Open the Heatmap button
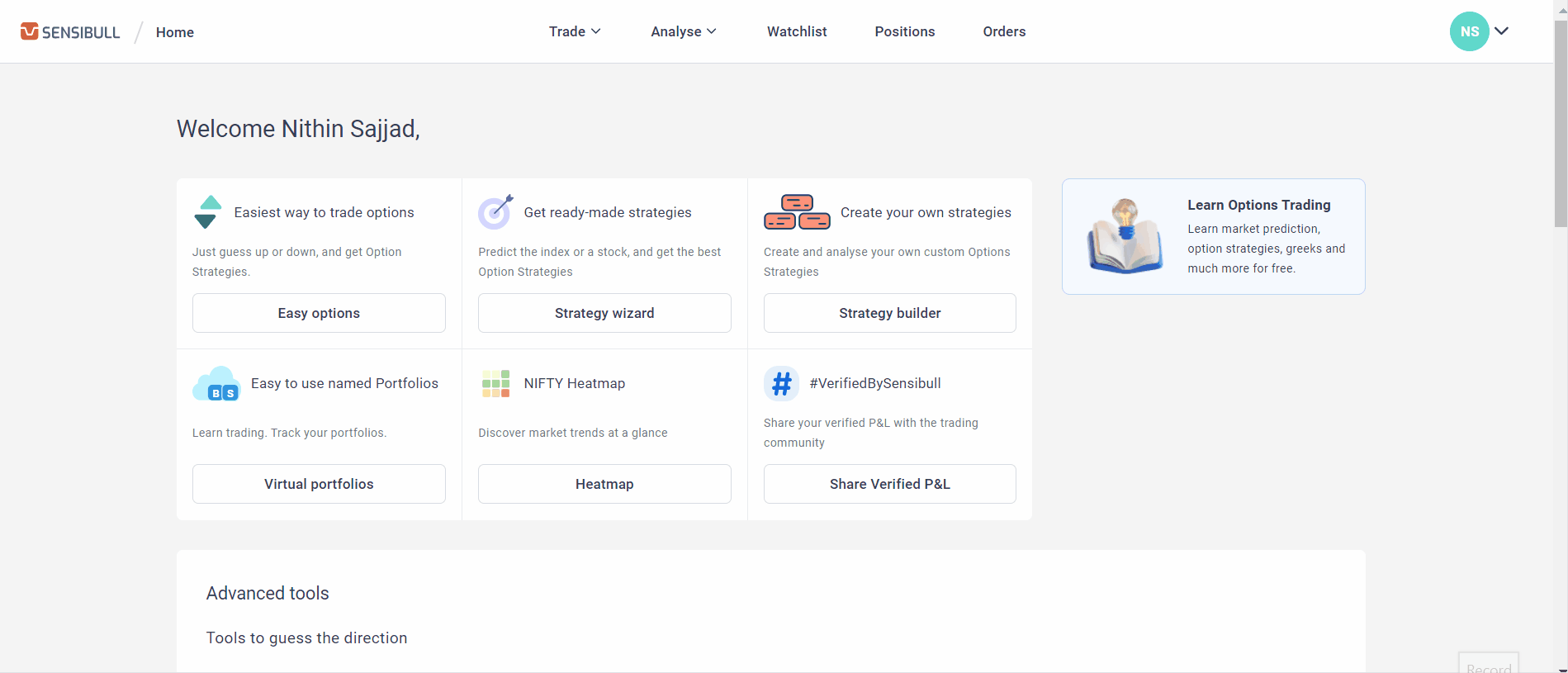 (604, 484)
